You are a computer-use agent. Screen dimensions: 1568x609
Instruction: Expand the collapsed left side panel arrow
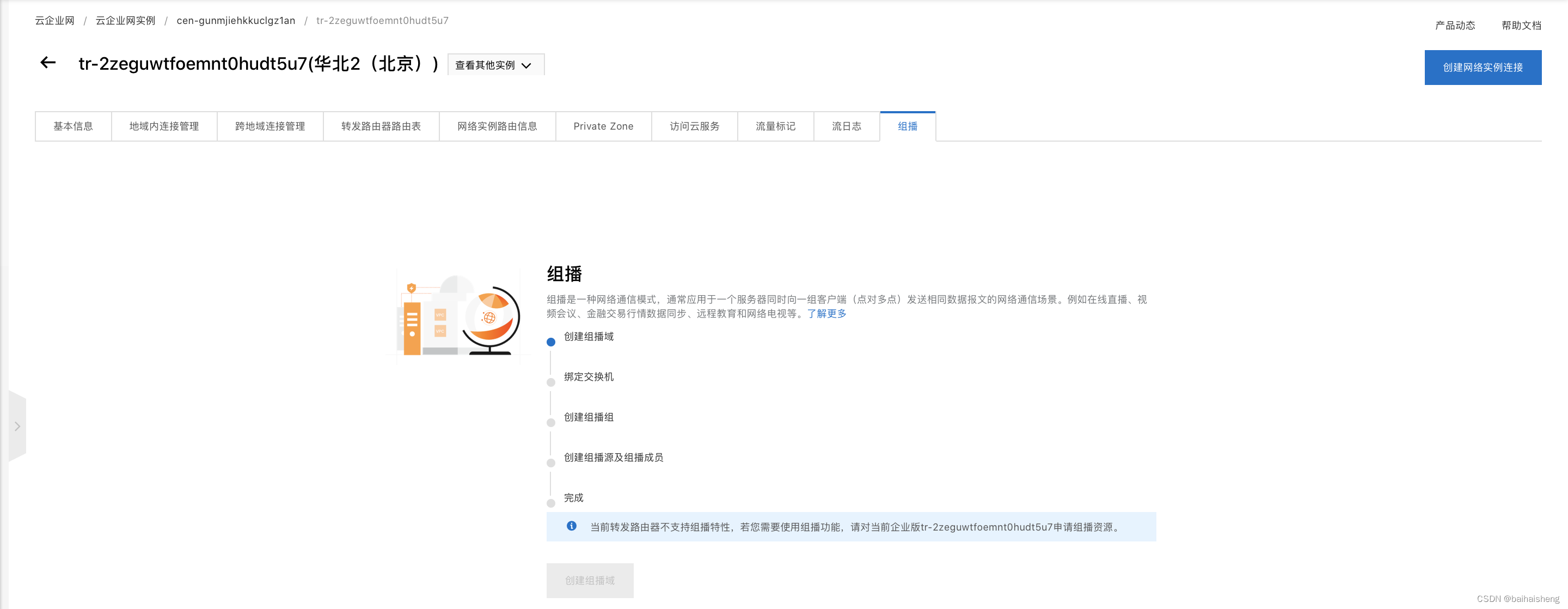pyautogui.click(x=16, y=427)
